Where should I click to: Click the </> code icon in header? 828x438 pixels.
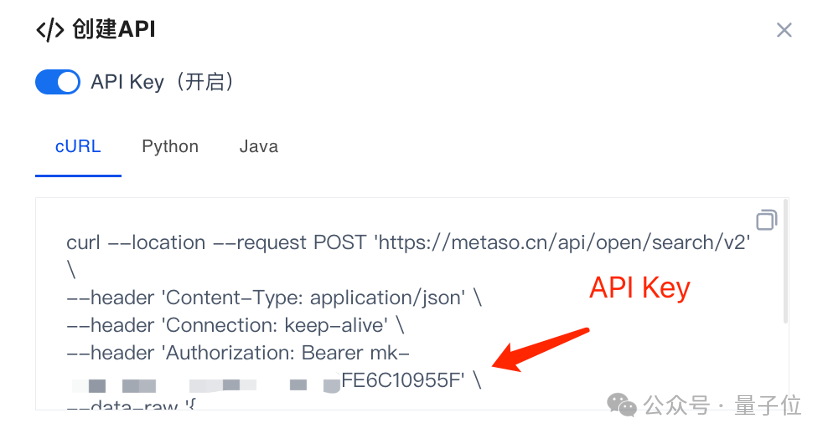(50, 30)
